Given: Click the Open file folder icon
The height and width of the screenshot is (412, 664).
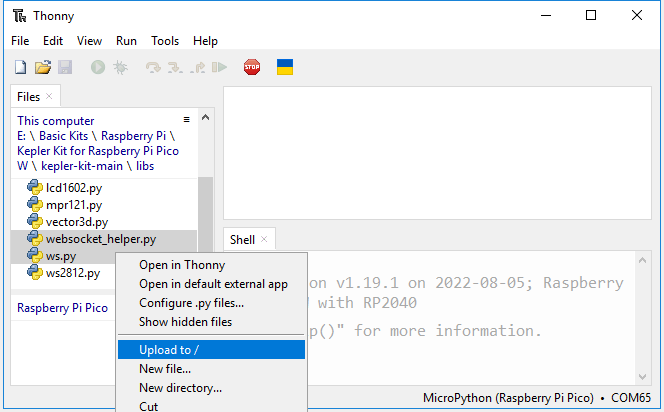Looking at the screenshot, I should click(x=43, y=67).
